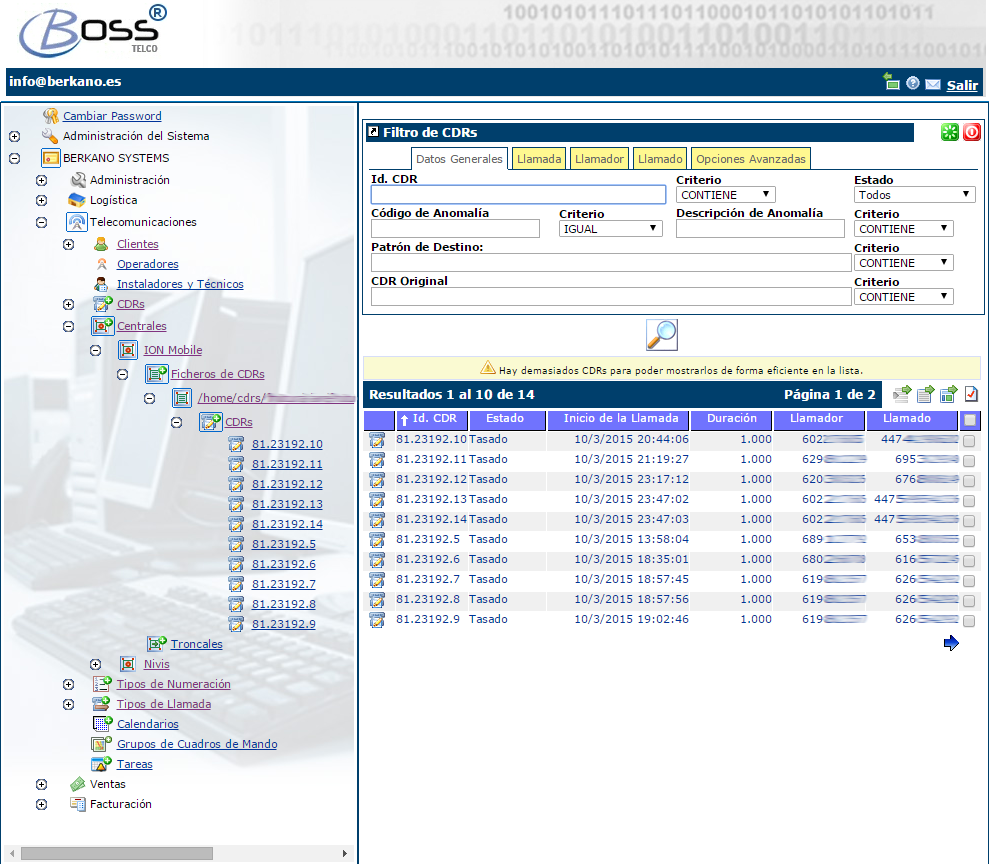Click the detail icon beside CDR 81.23192.10 row
The height and width of the screenshot is (864, 989).
(x=377, y=440)
